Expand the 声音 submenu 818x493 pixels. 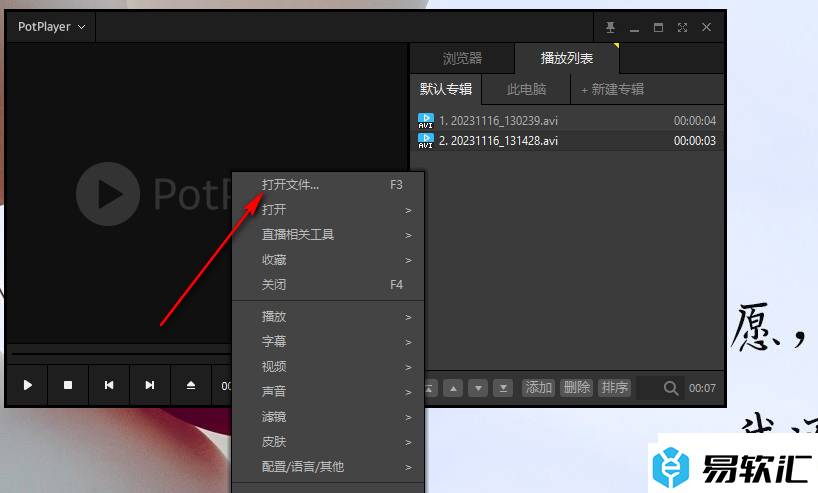pyautogui.click(x=328, y=392)
